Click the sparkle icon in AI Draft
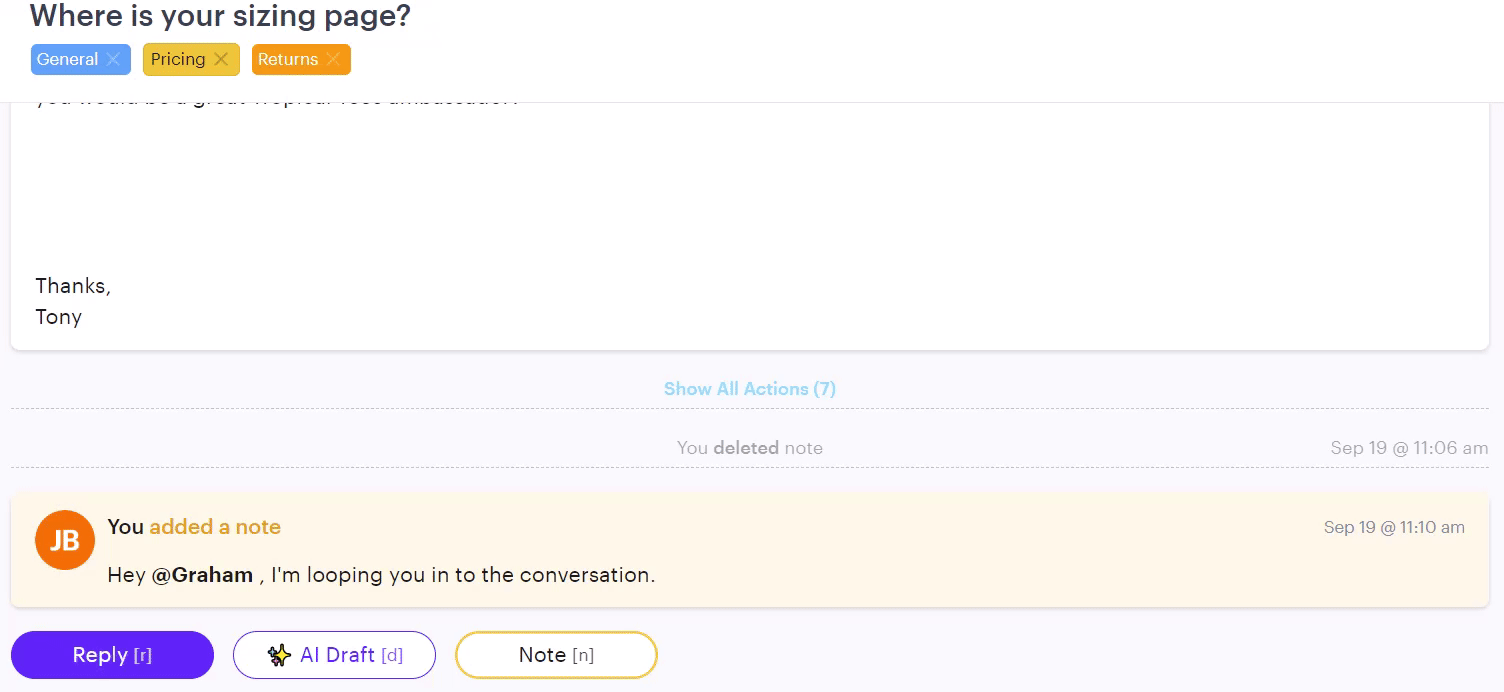This screenshot has height=692, width=1504. click(279, 656)
